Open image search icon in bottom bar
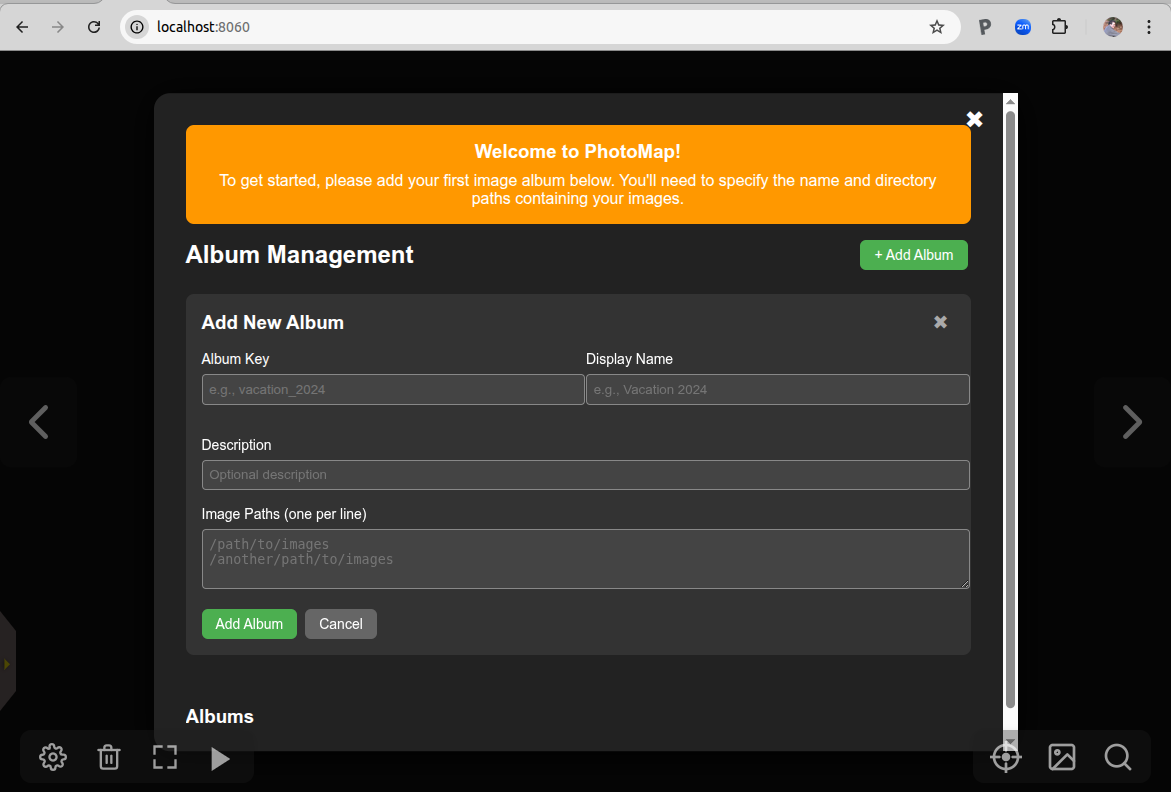Image resolution: width=1171 pixels, height=792 pixels. pos(1062,757)
